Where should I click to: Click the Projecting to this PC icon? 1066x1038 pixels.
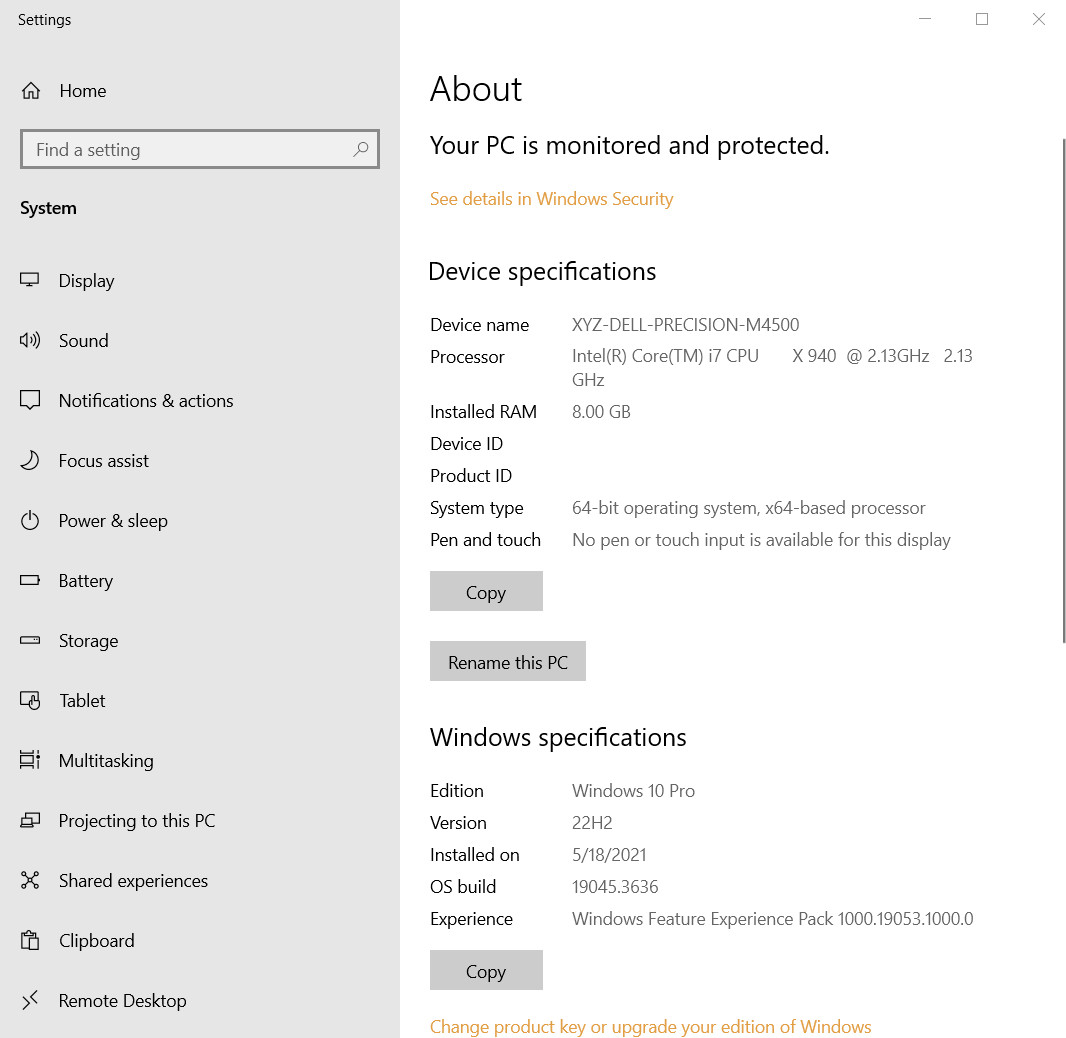click(30, 820)
